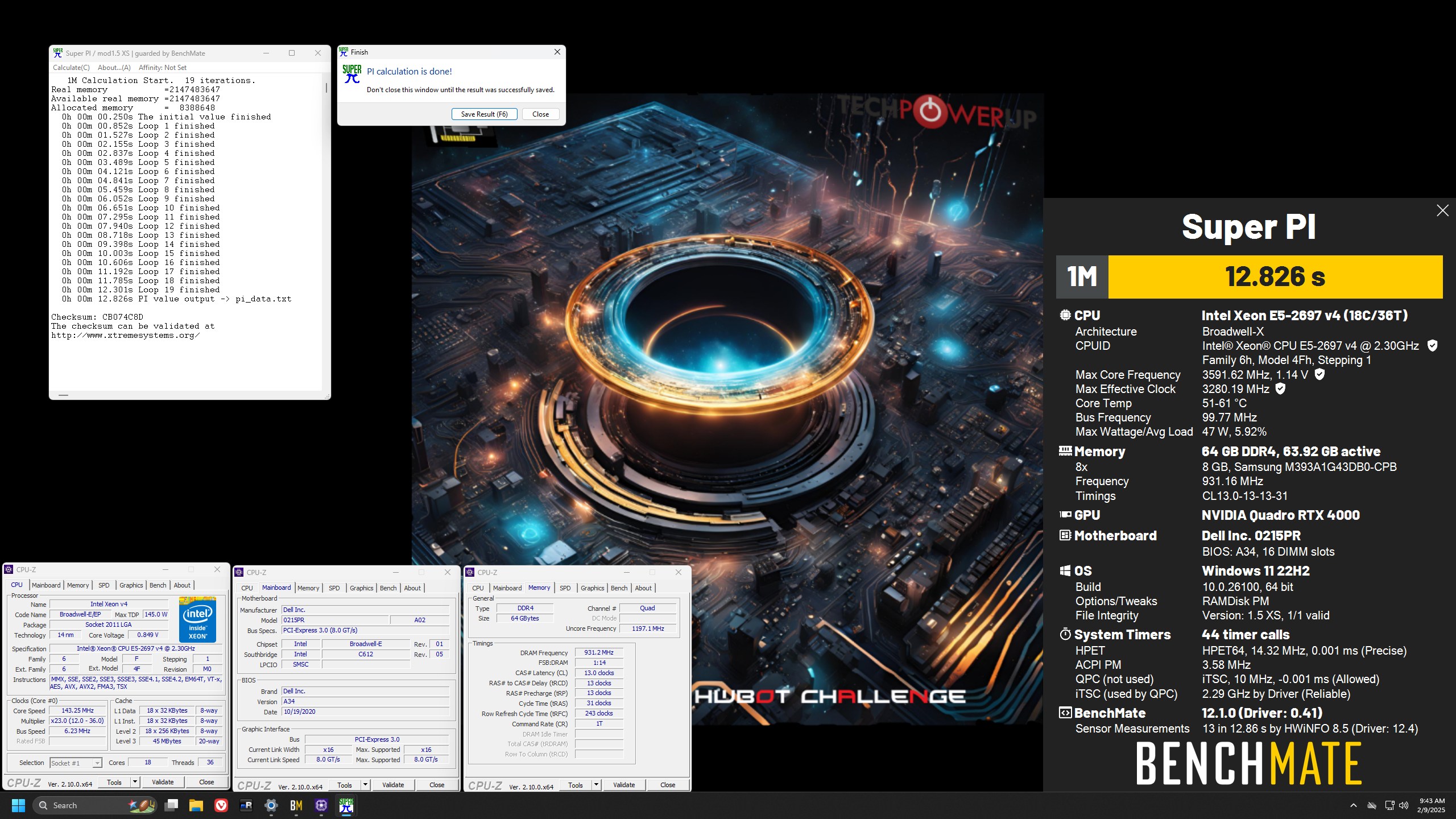The height and width of the screenshot is (819, 1456).
Task: Click the Specification field in CPU-Z
Action: pos(136,648)
